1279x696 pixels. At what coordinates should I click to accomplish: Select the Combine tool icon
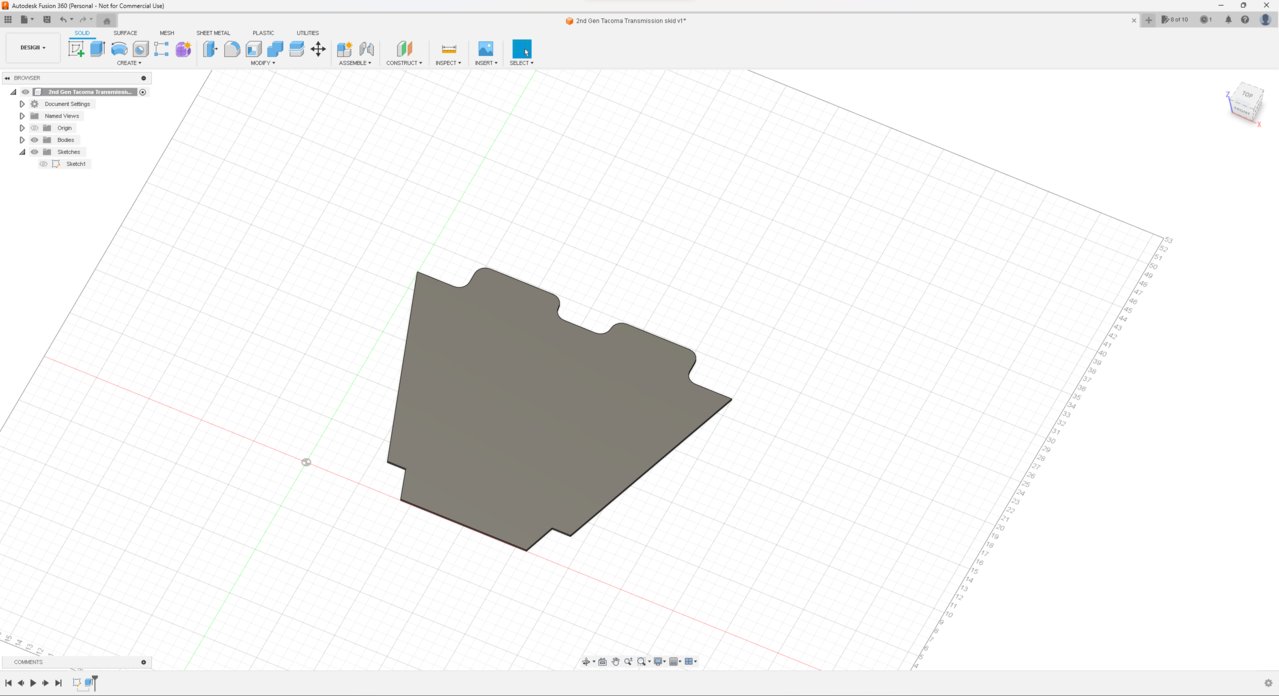click(275, 49)
